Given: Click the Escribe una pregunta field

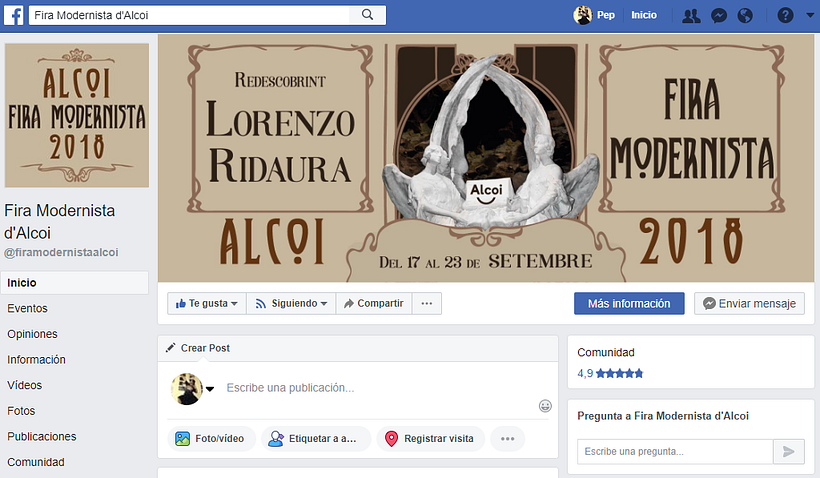Looking at the screenshot, I should click(675, 452).
